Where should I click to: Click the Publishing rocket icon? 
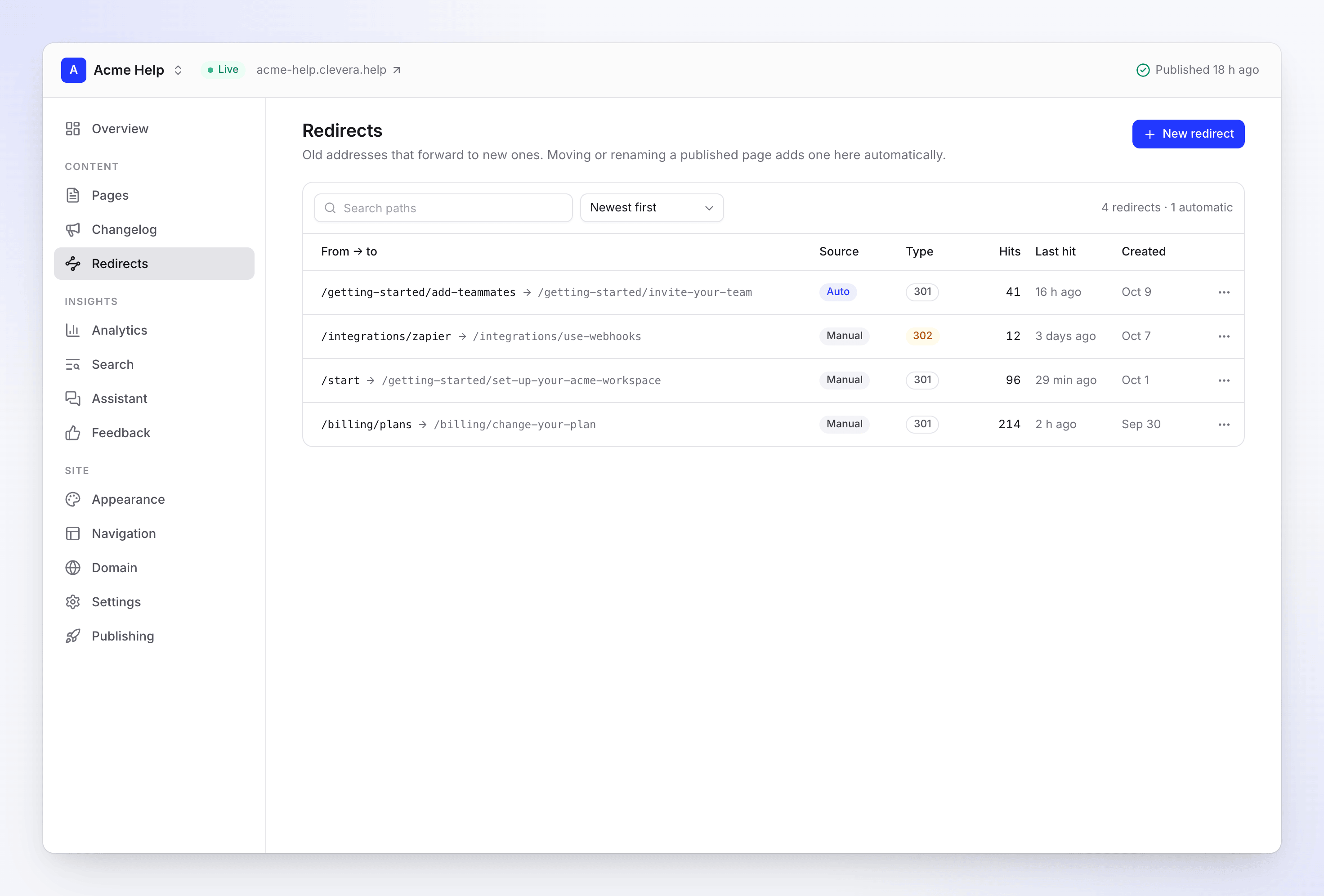72,636
